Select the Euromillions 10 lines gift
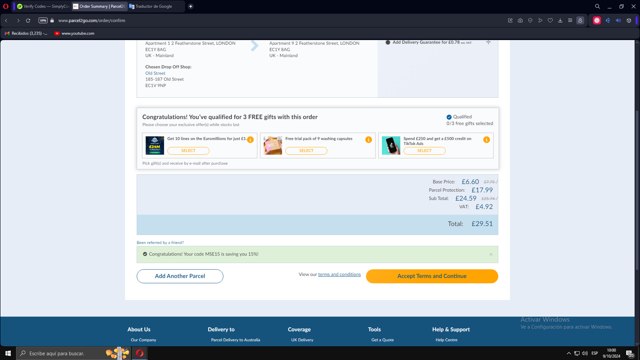Screen dimensions: 640x360 point(188,151)
